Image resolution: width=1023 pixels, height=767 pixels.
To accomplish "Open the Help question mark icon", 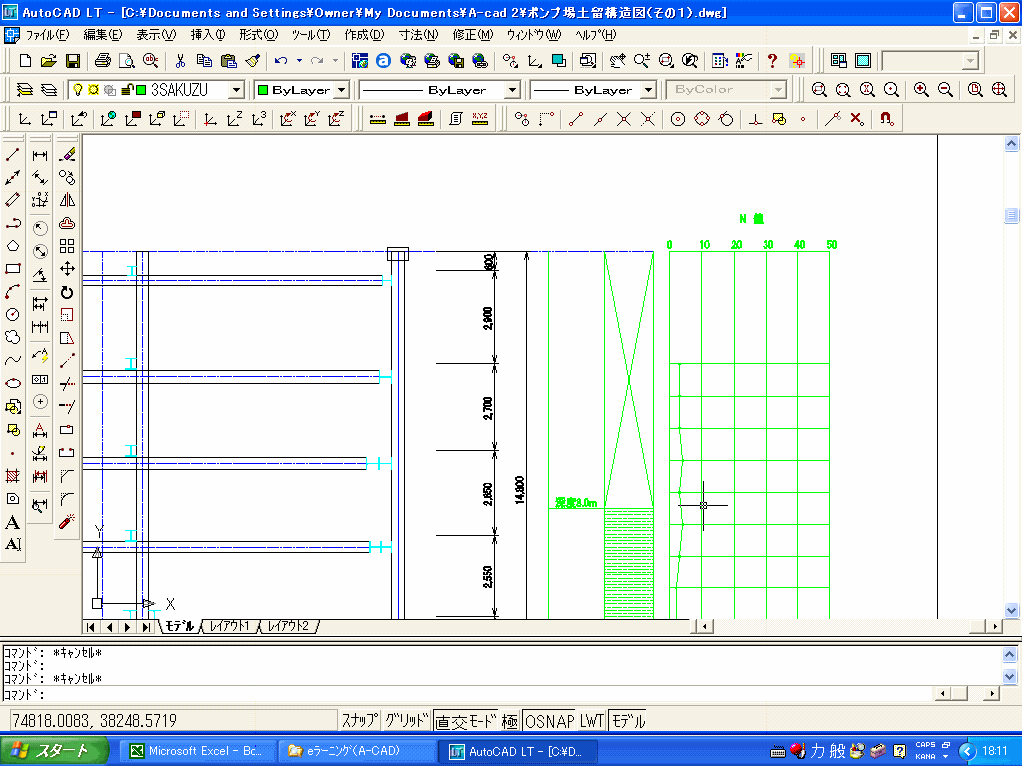I will pos(772,61).
